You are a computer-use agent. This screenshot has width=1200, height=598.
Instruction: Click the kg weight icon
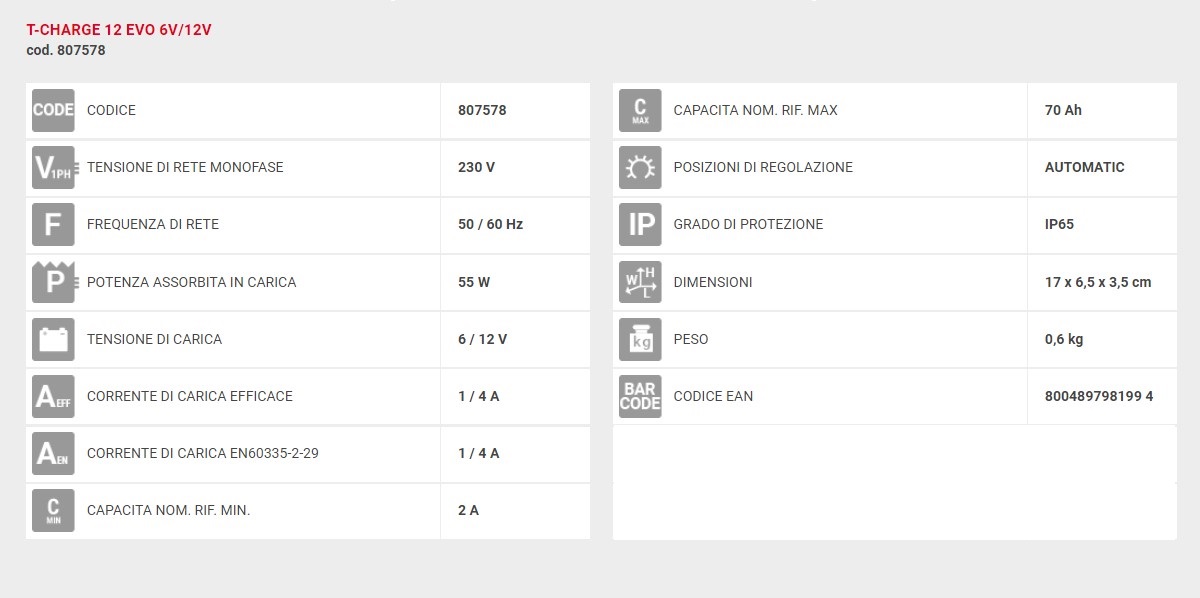640,339
